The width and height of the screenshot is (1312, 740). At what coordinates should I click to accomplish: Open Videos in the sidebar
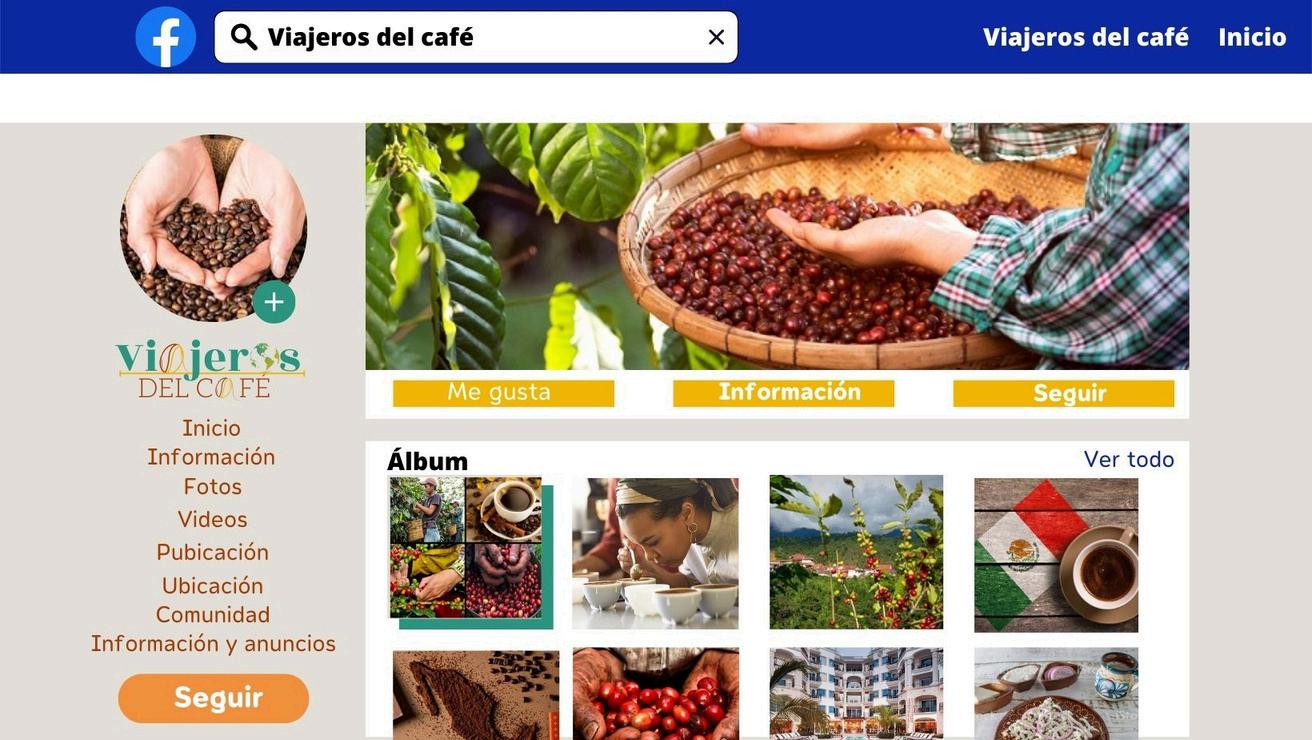pos(212,520)
